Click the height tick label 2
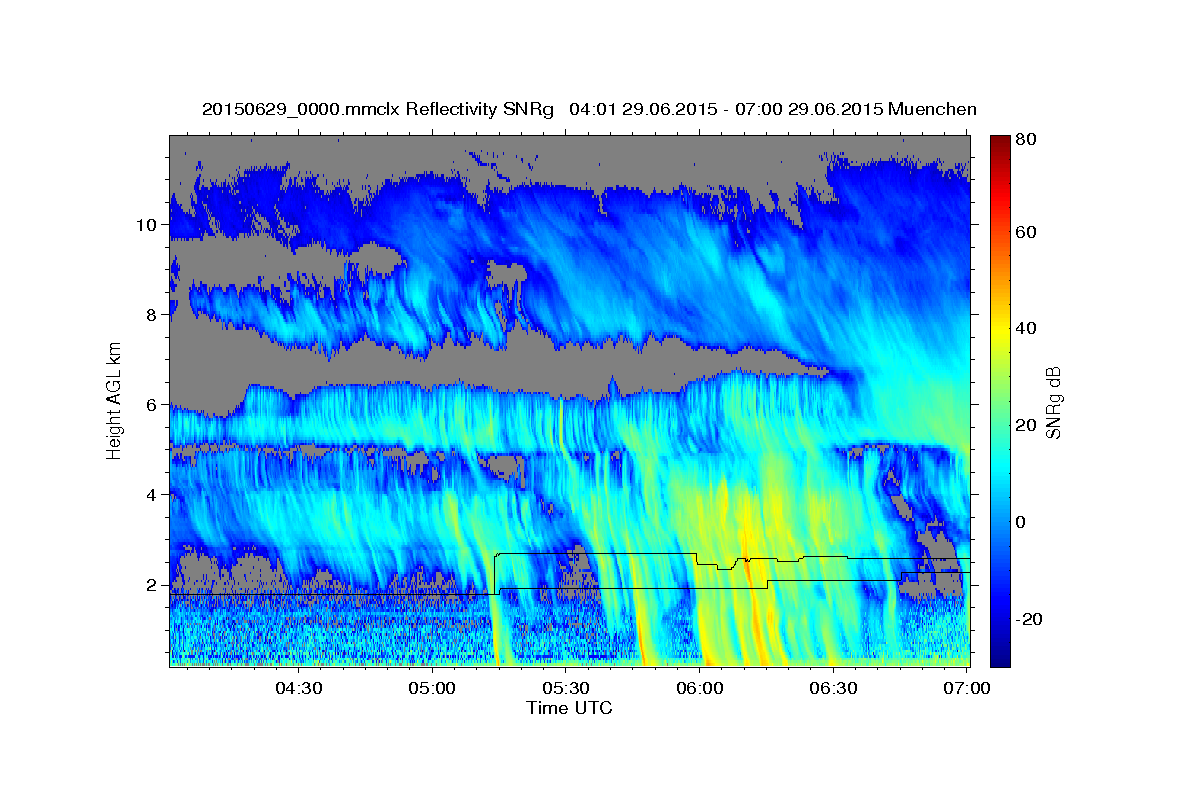1200x800 pixels. point(154,585)
